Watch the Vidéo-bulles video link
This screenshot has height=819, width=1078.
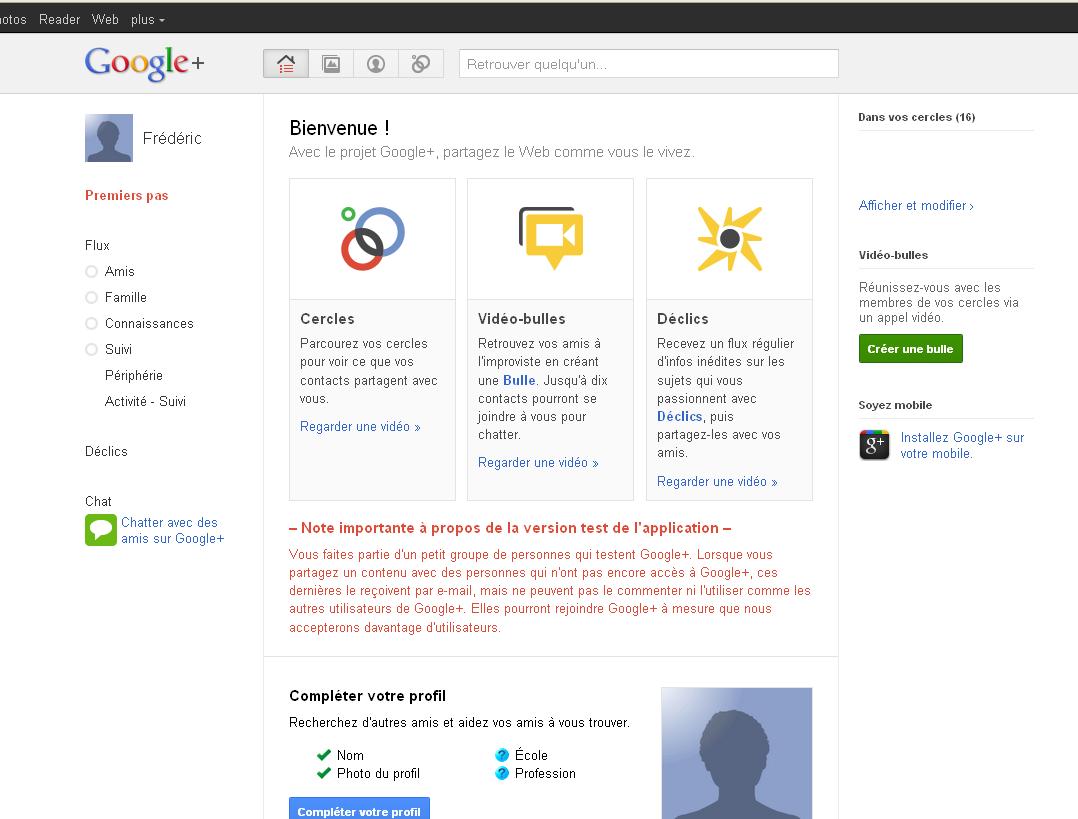538,463
